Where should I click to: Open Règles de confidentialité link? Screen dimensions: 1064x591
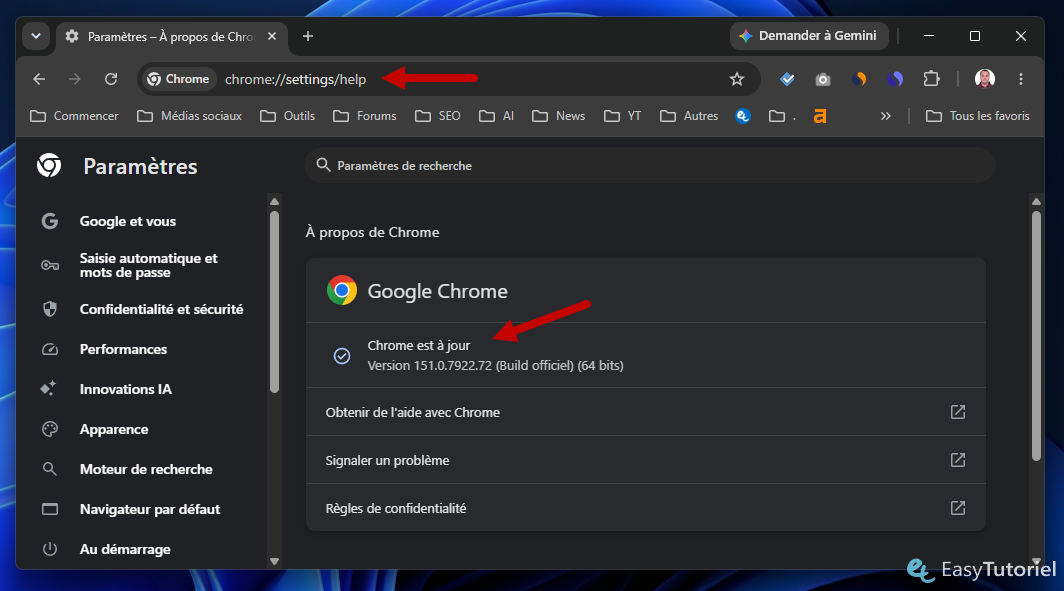(646, 508)
